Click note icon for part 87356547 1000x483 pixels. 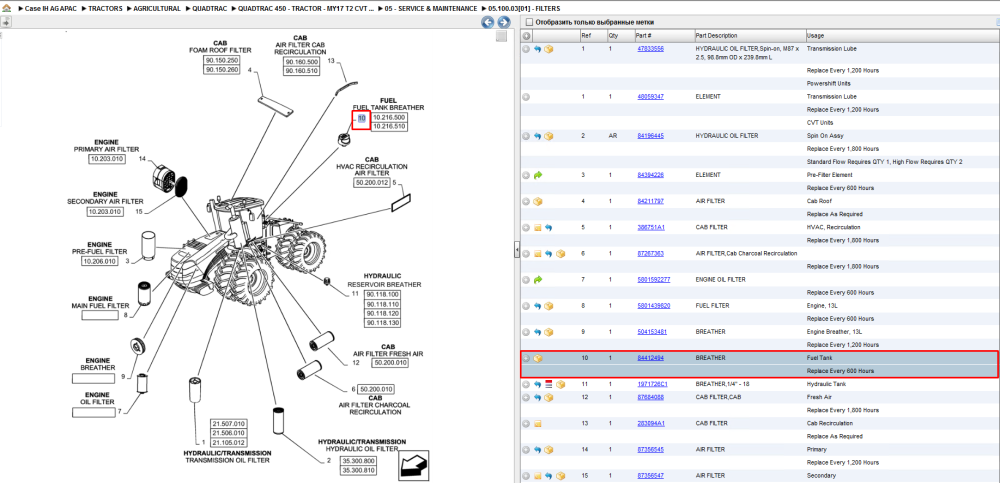click(x=538, y=475)
